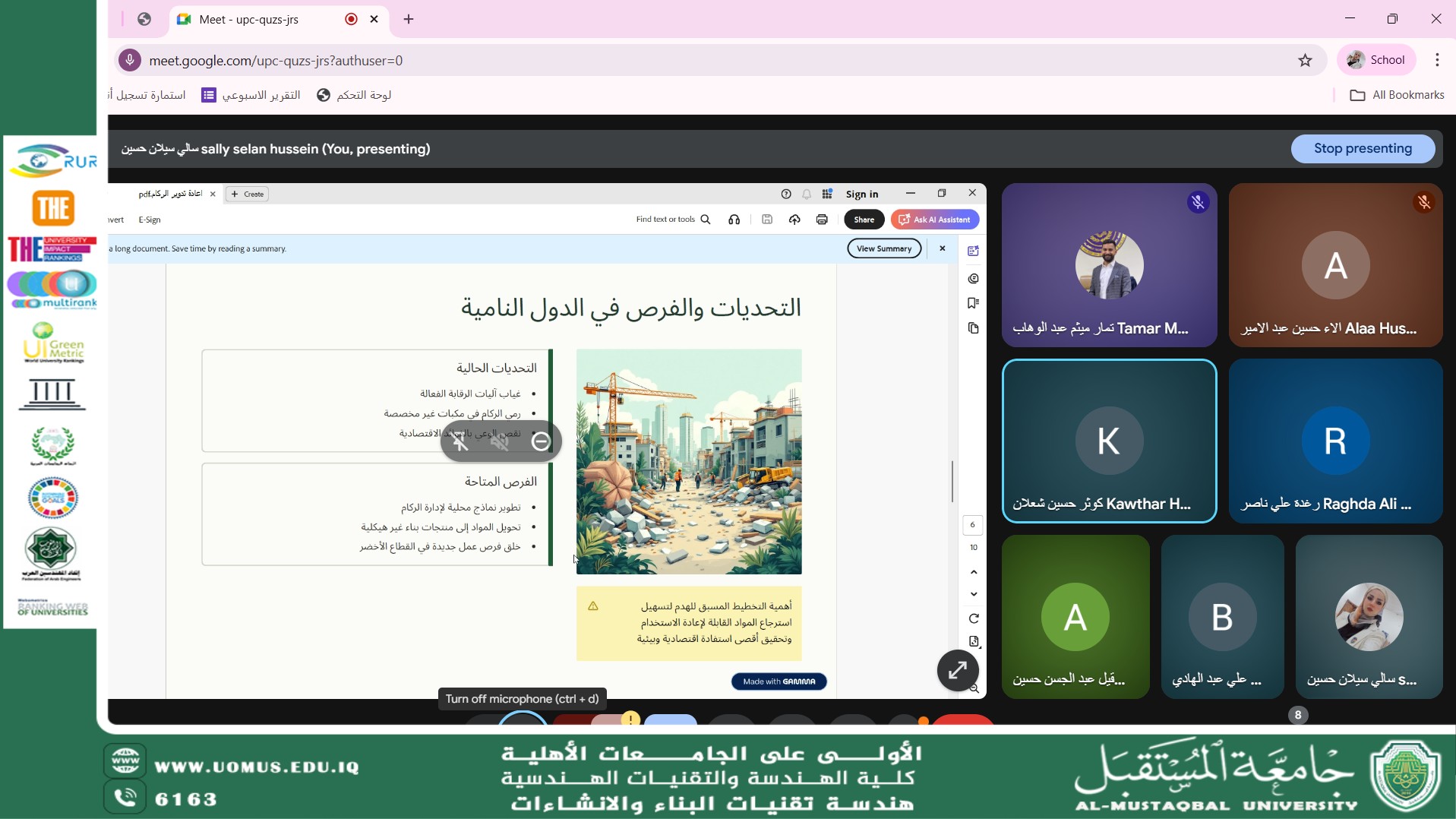Click the remove circle icon in the overlay
Screen dimensions: 1456x819
tap(541, 441)
